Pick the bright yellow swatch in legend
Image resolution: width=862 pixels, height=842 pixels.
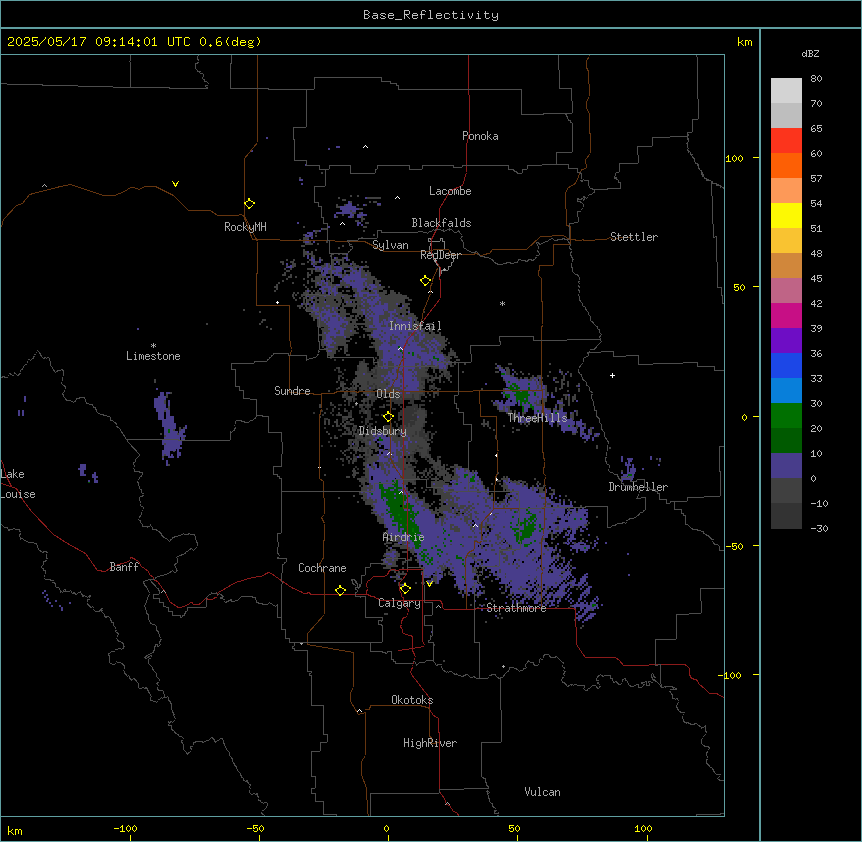pyautogui.click(x=786, y=215)
